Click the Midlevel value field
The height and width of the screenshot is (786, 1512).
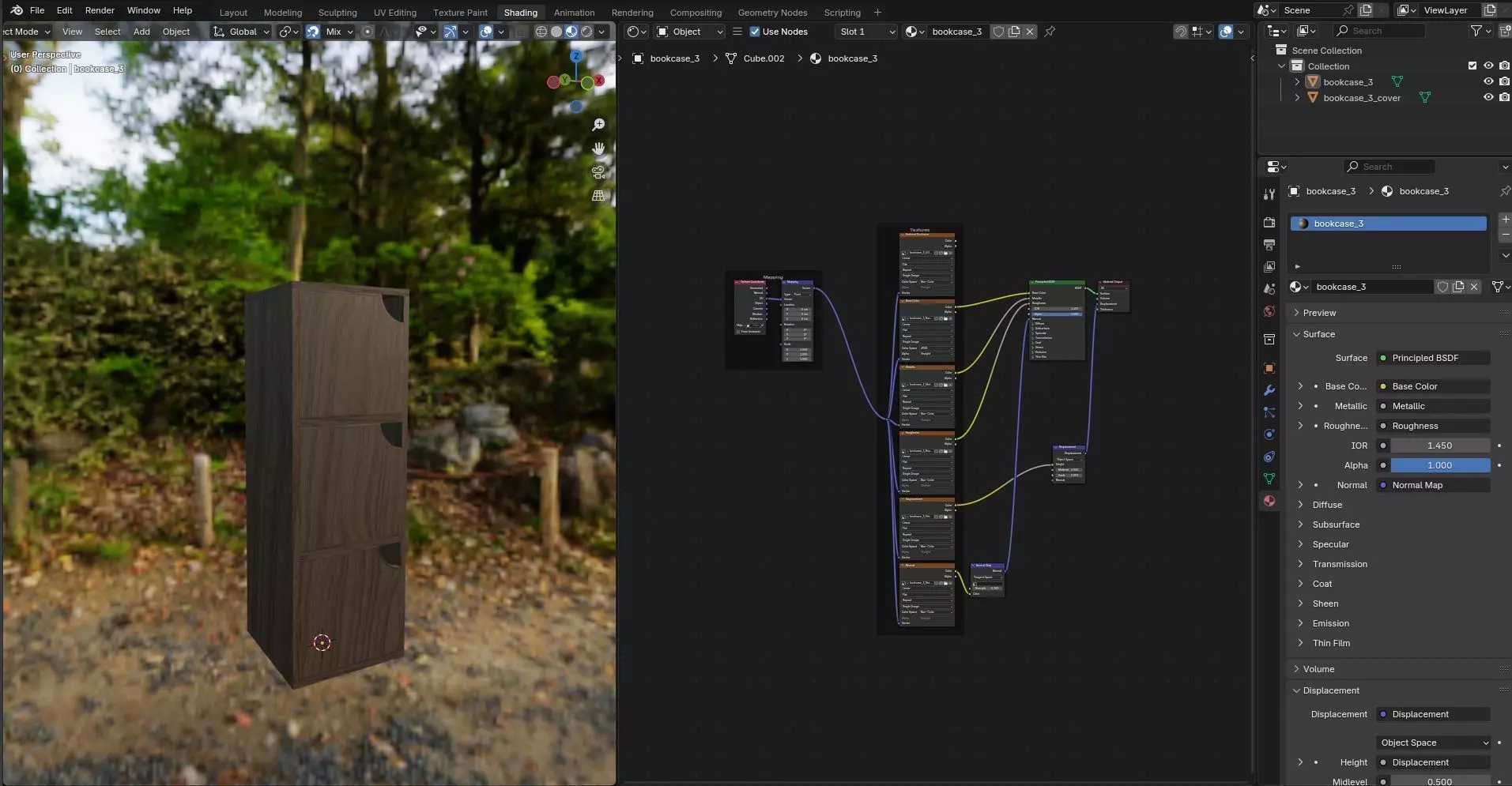click(1440, 781)
